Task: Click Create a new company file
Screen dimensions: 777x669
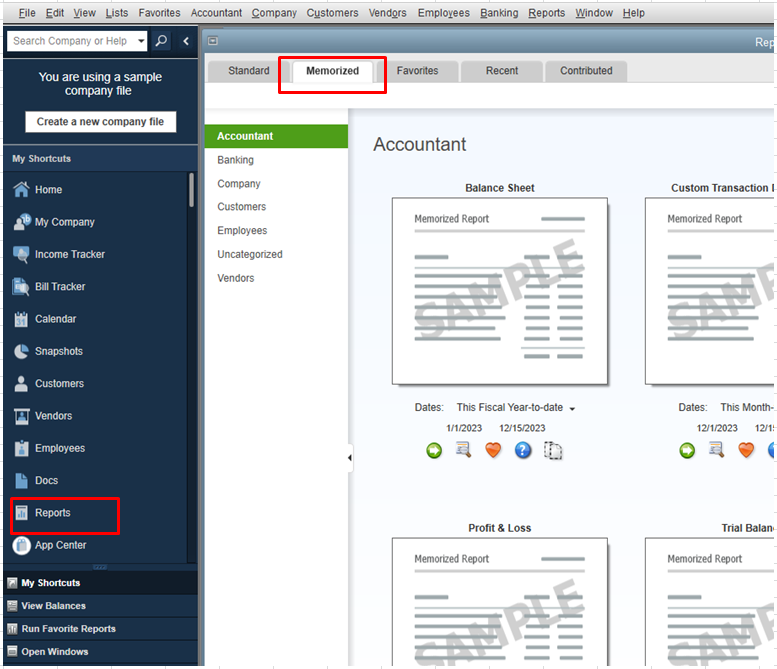Action: point(100,122)
